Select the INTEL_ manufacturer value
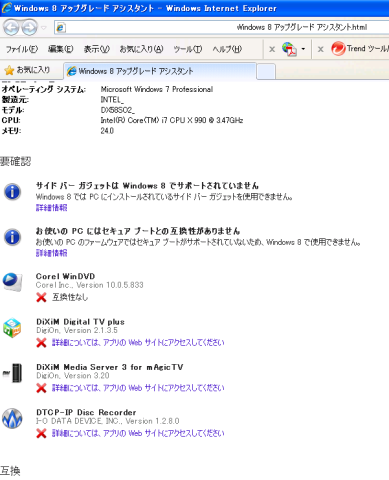This screenshot has height=480, width=389. pos(112,100)
